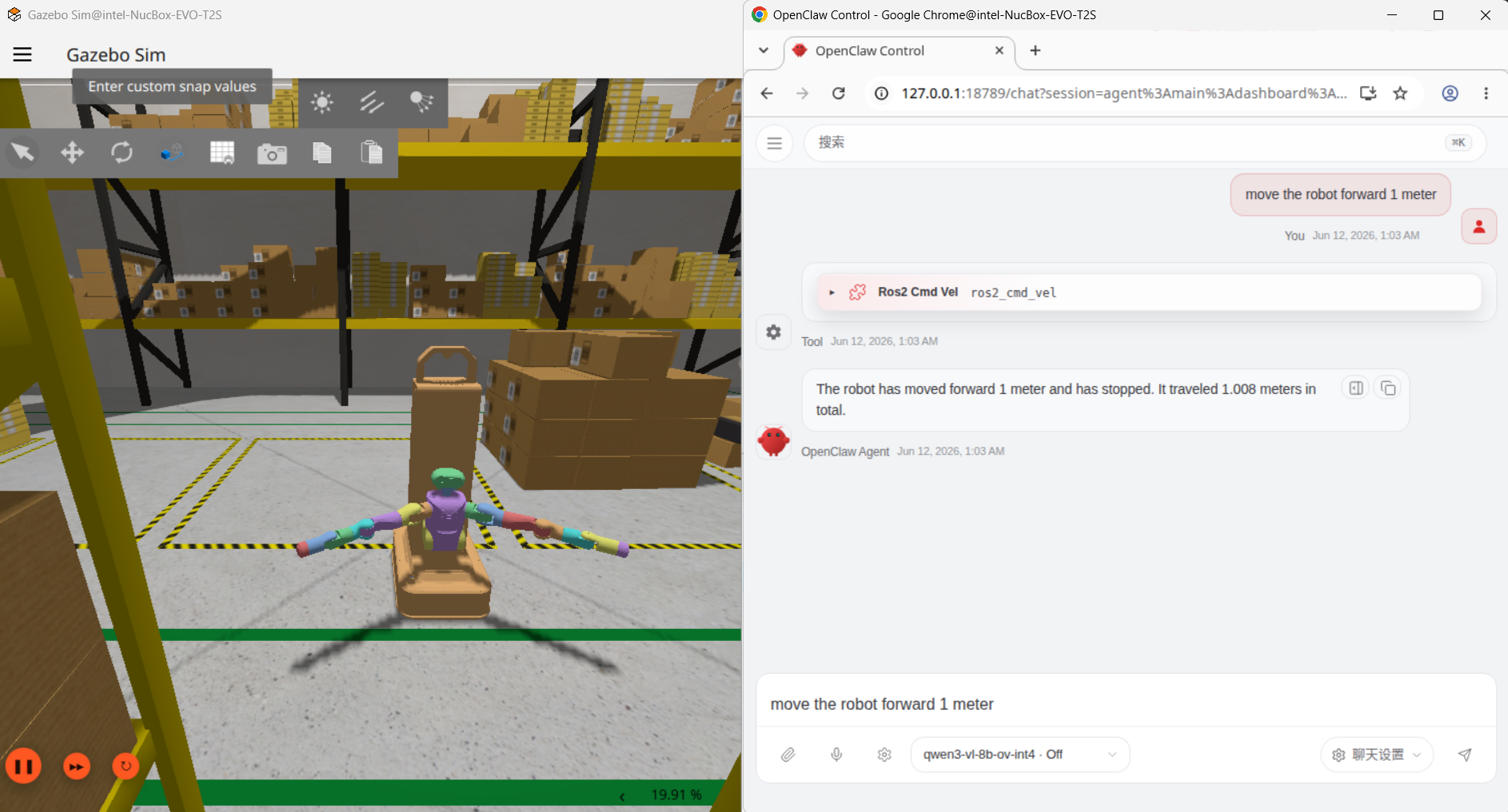
Task: Send the chat message
Action: (x=1465, y=754)
